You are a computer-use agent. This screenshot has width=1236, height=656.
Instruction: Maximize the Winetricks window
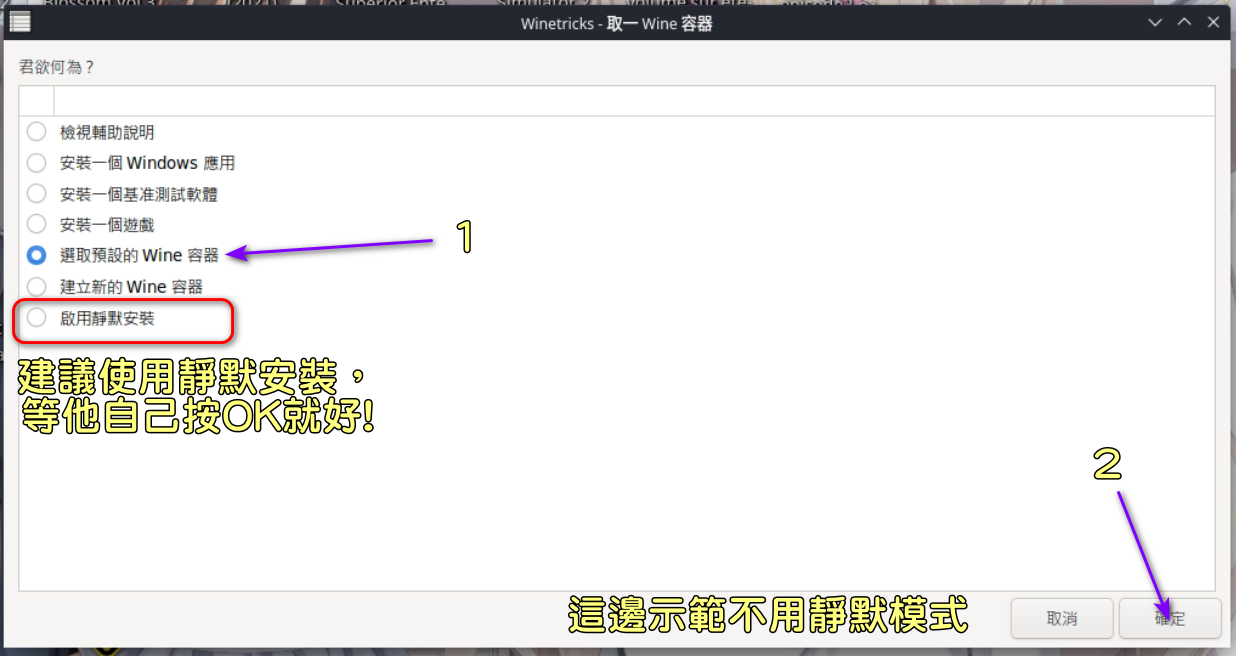click(1184, 22)
